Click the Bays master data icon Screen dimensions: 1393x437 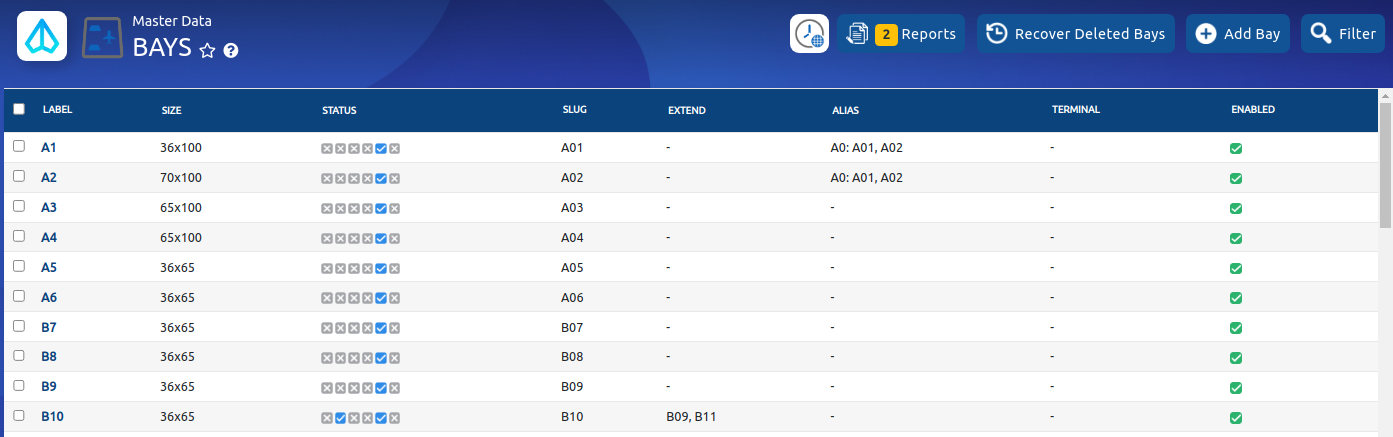(103, 38)
